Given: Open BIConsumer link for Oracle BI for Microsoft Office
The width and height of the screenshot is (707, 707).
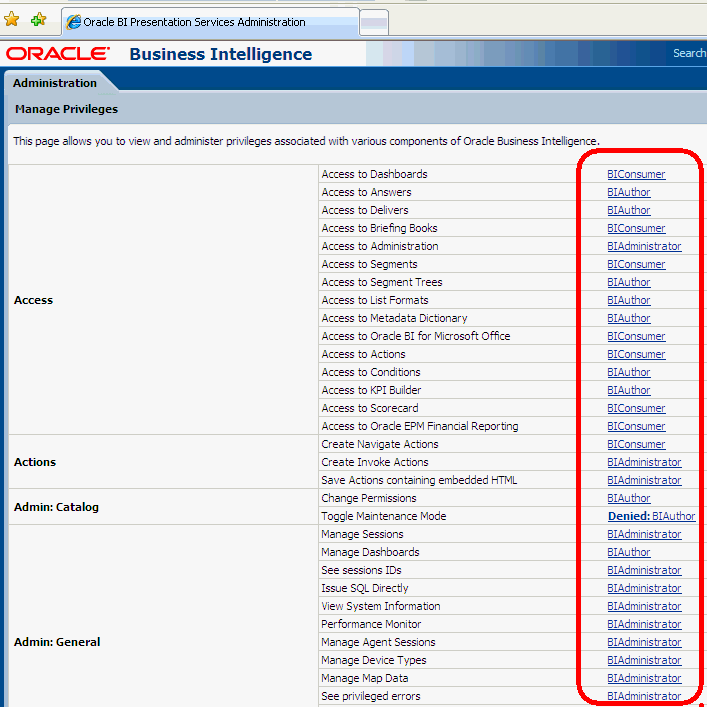Looking at the screenshot, I should [x=636, y=336].
